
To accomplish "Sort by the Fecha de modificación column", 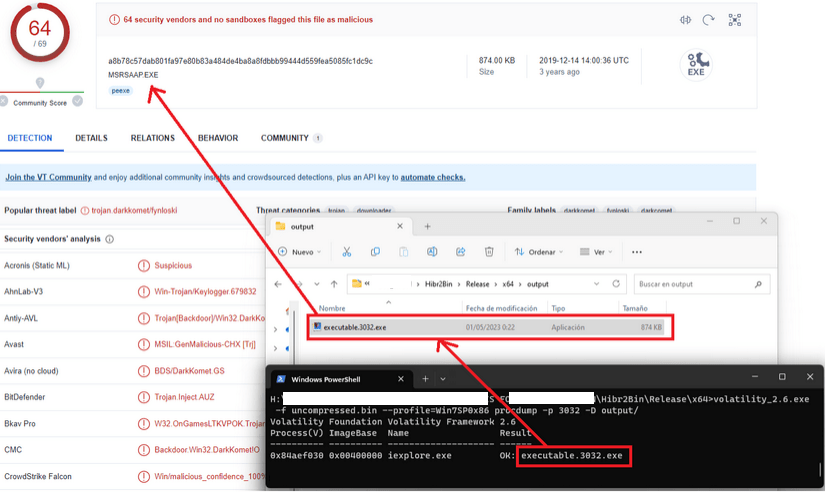I will [x=501, y=308].
